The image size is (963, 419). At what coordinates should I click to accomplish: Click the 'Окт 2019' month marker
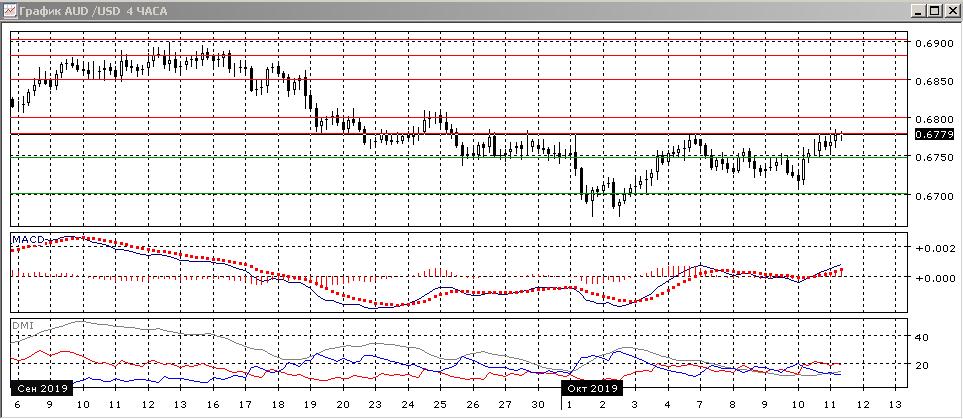point(593,388)
